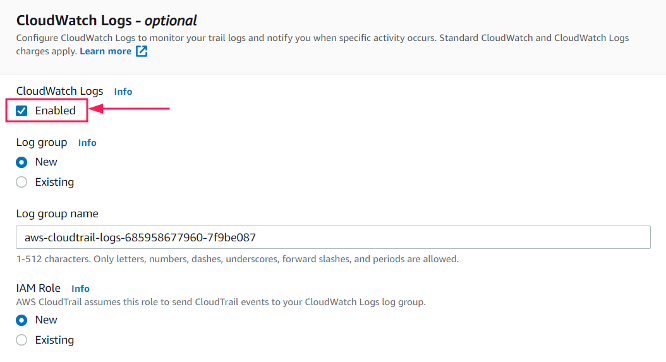Click the "Enabled" checkbox label text
The width and height of the screenshot is (666, 362).
coord(55,110)
